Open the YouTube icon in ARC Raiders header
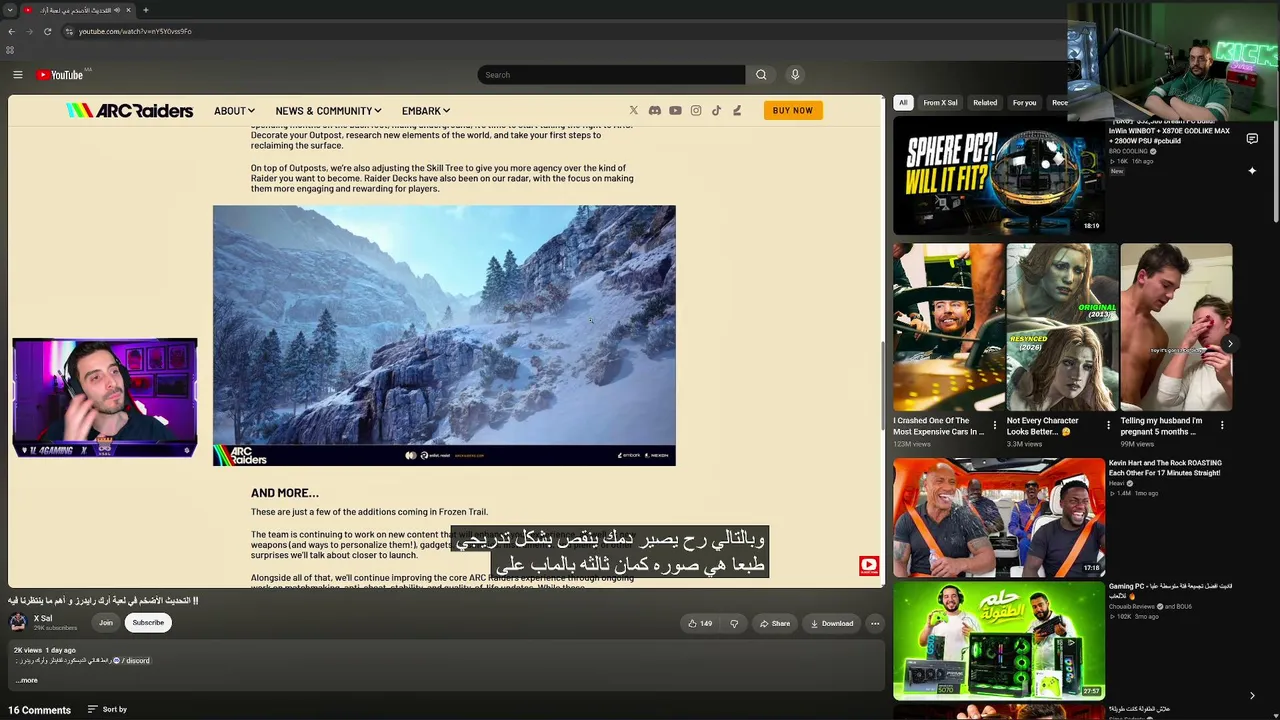Viewport: 1280px width, 720px height. (675, 111)
